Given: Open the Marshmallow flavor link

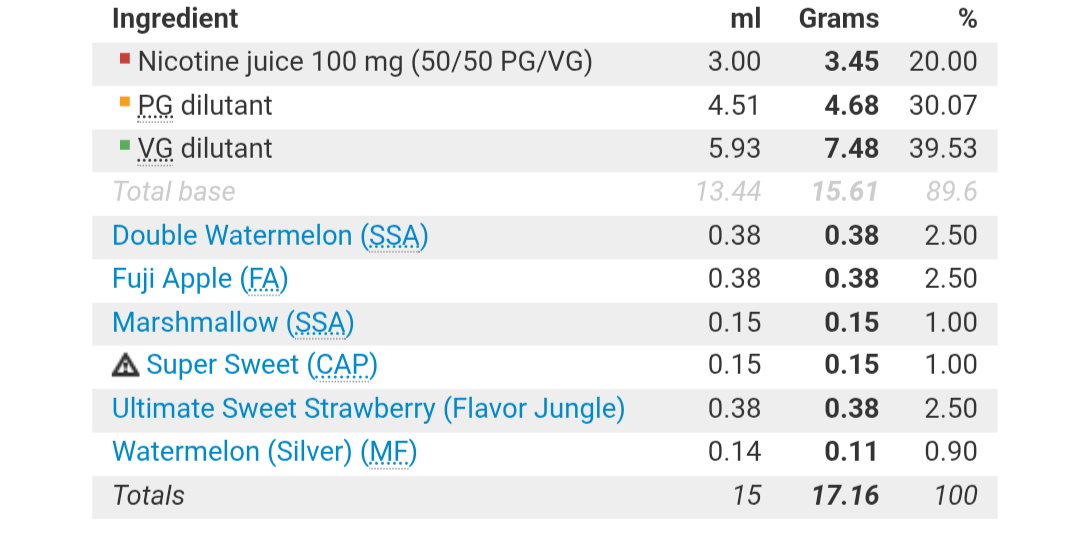Looking at the screenshot, I should click(x=197, y=322).
